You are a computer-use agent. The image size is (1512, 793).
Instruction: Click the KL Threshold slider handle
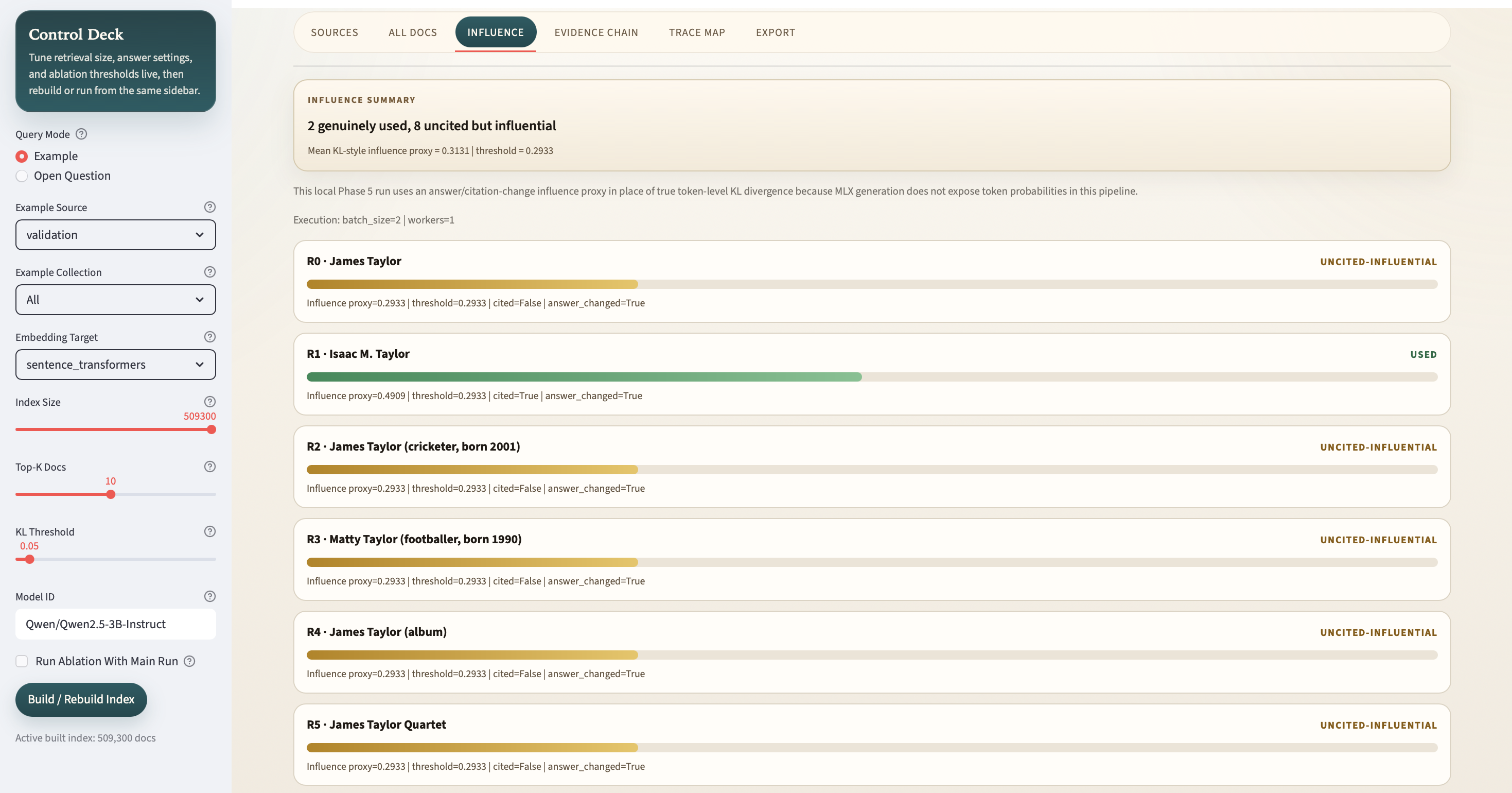click(x=29, y=559)
